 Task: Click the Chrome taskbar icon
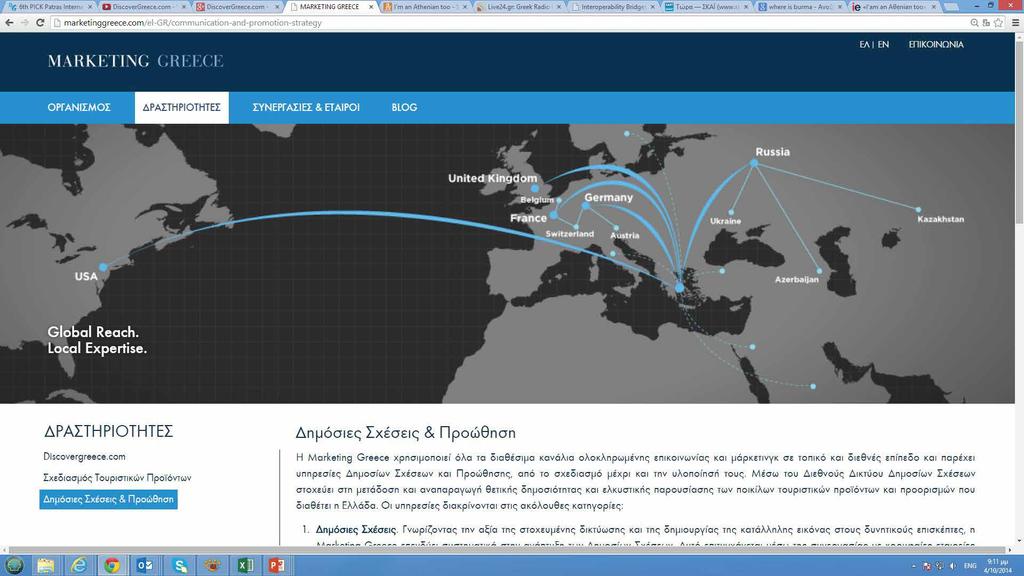coord(112,565)
